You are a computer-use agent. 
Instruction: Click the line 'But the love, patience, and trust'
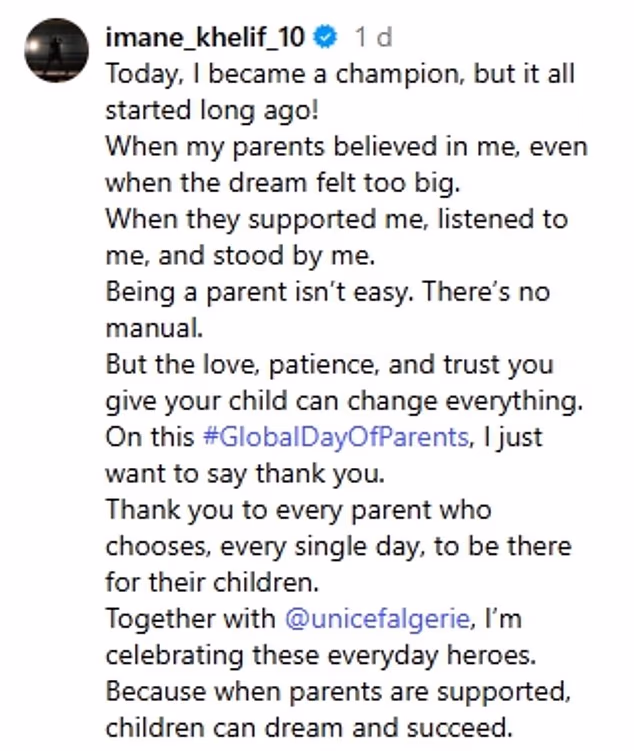click(x=330, y=364)
